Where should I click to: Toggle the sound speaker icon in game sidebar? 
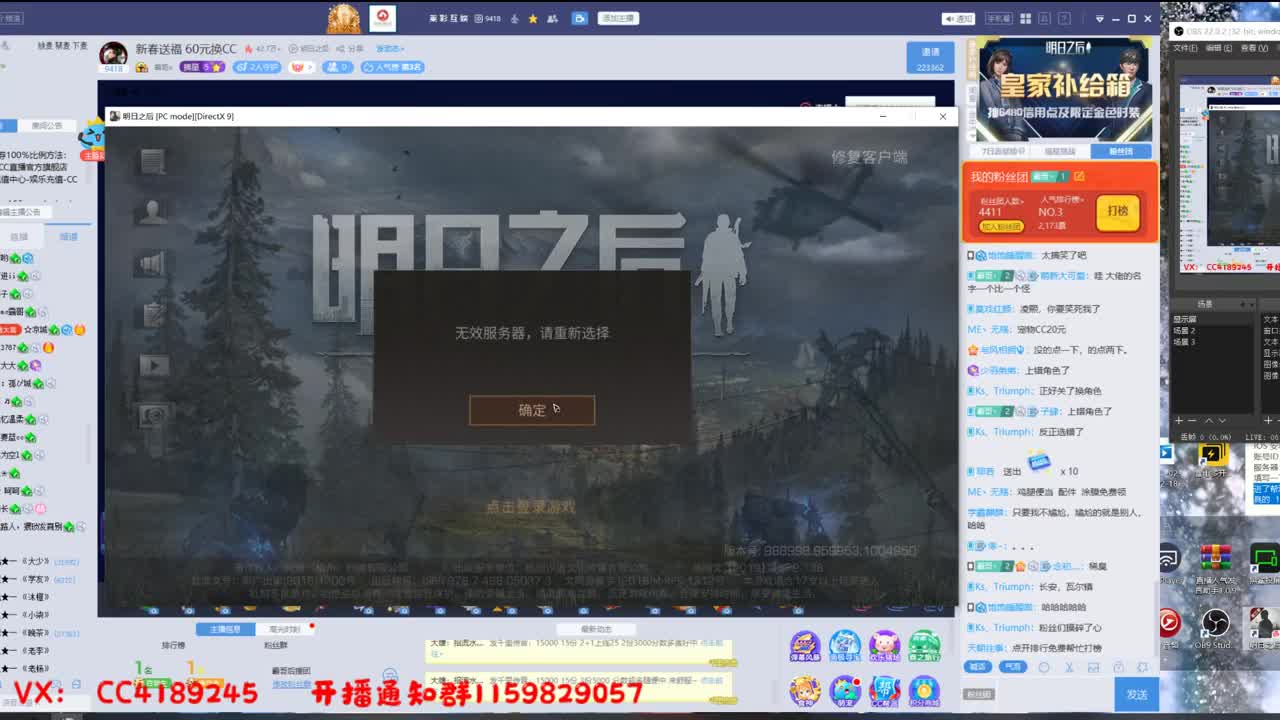pos(153,263)
